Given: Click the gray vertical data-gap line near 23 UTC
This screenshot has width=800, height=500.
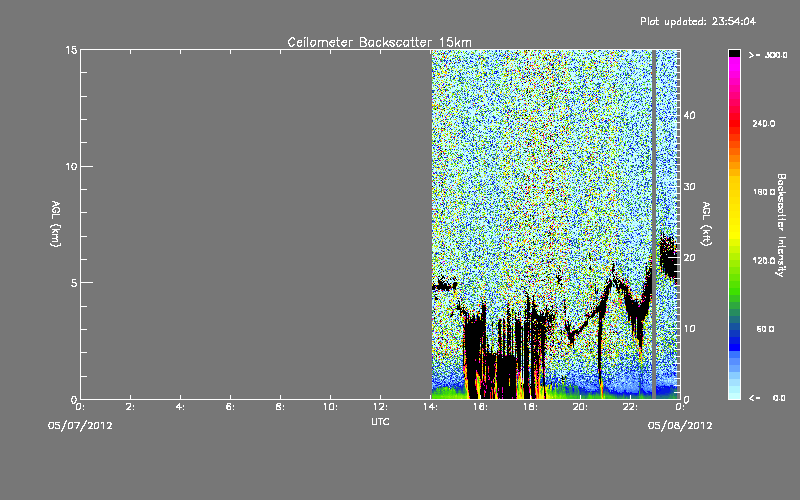Looking at the screenshot, I should pos(654,224).
